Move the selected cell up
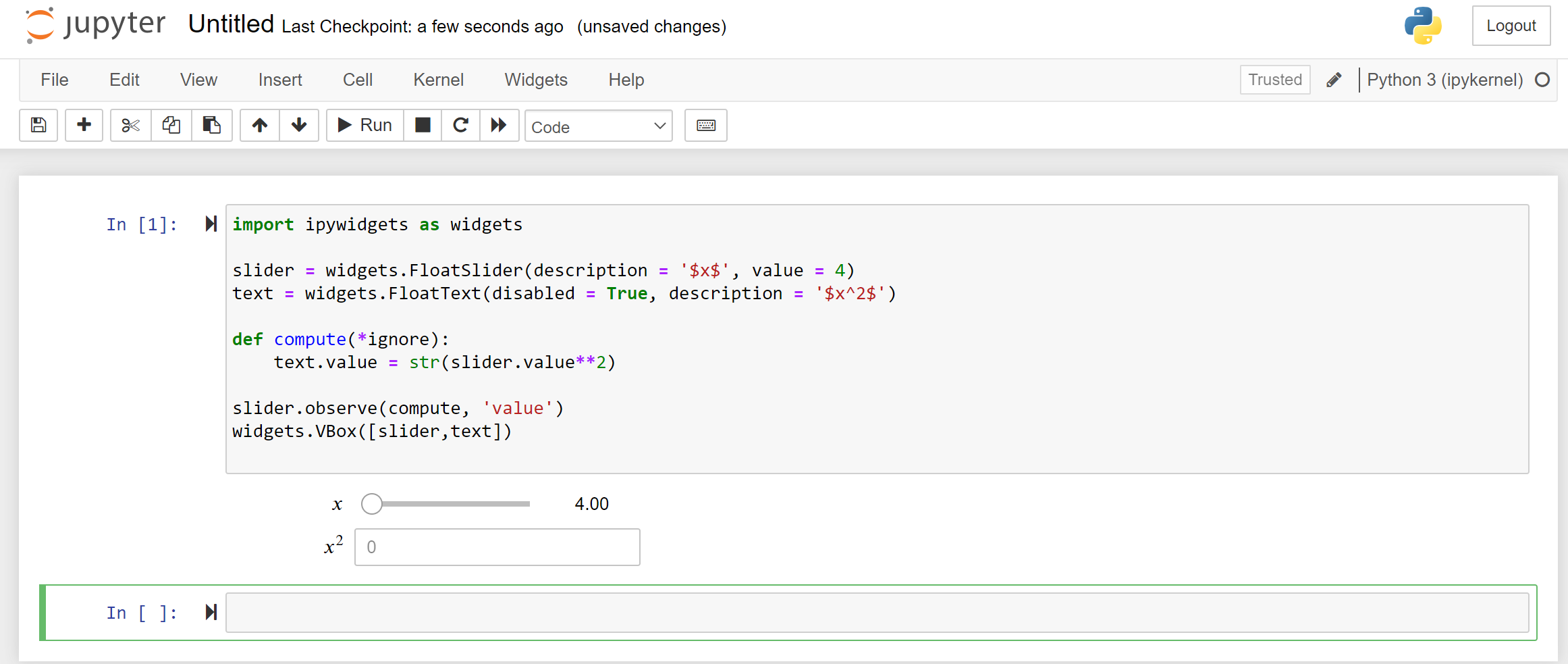Viewport: 1568px width, 664px height. [259, 125]
